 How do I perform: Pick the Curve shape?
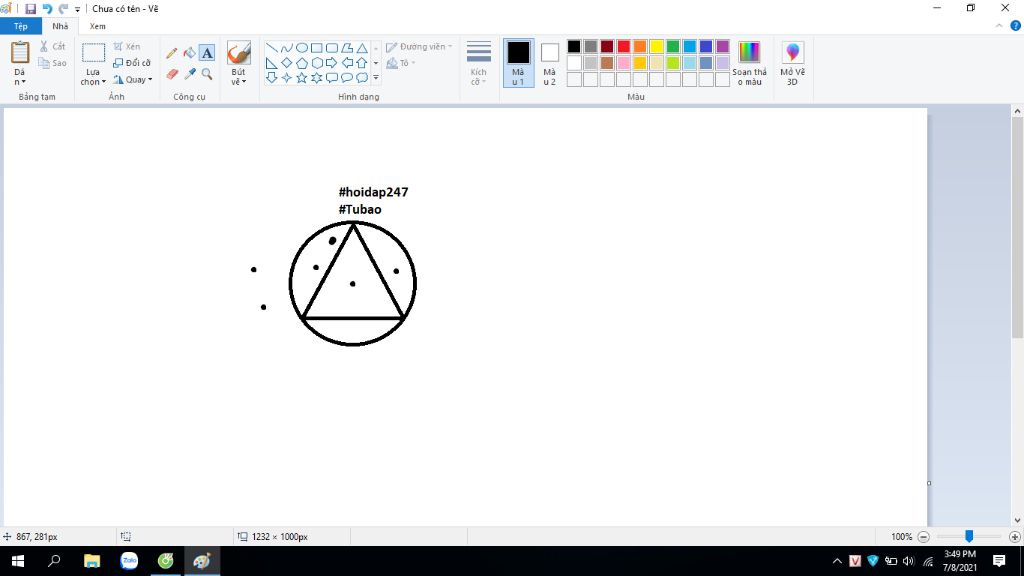pos(287,48)
